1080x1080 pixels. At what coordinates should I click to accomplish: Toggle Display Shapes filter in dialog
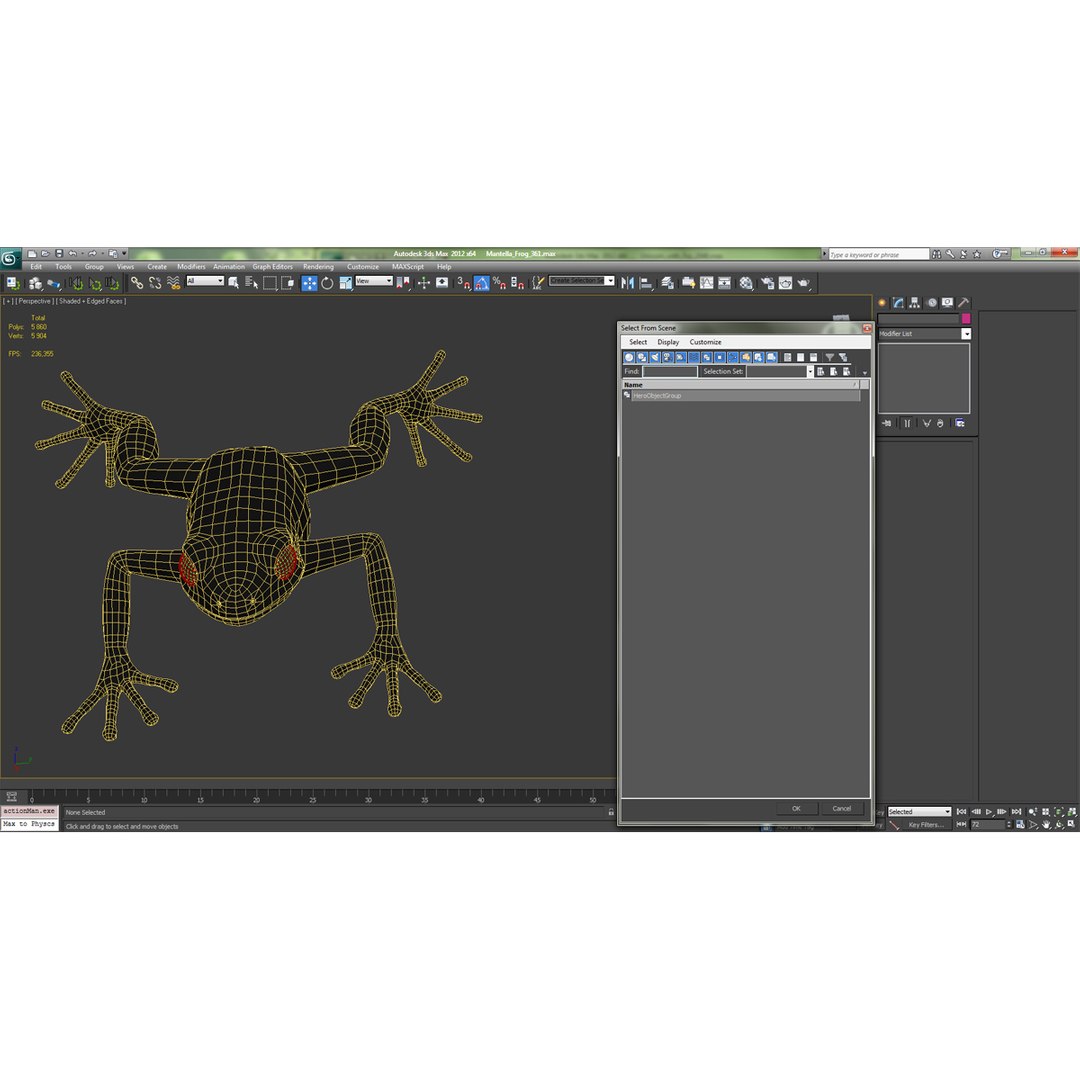coord(642,357)
